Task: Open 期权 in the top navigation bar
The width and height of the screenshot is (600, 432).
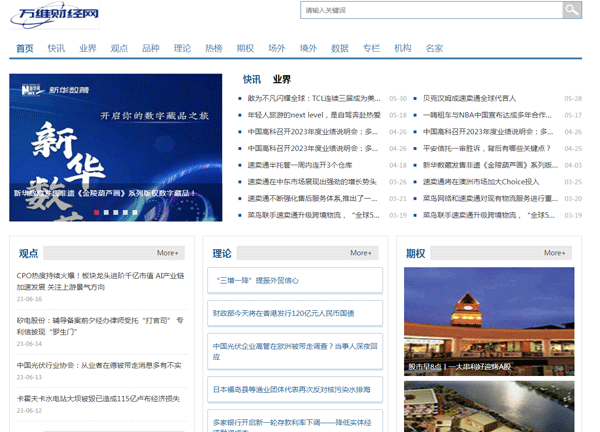Action: (x=245, y=48)
